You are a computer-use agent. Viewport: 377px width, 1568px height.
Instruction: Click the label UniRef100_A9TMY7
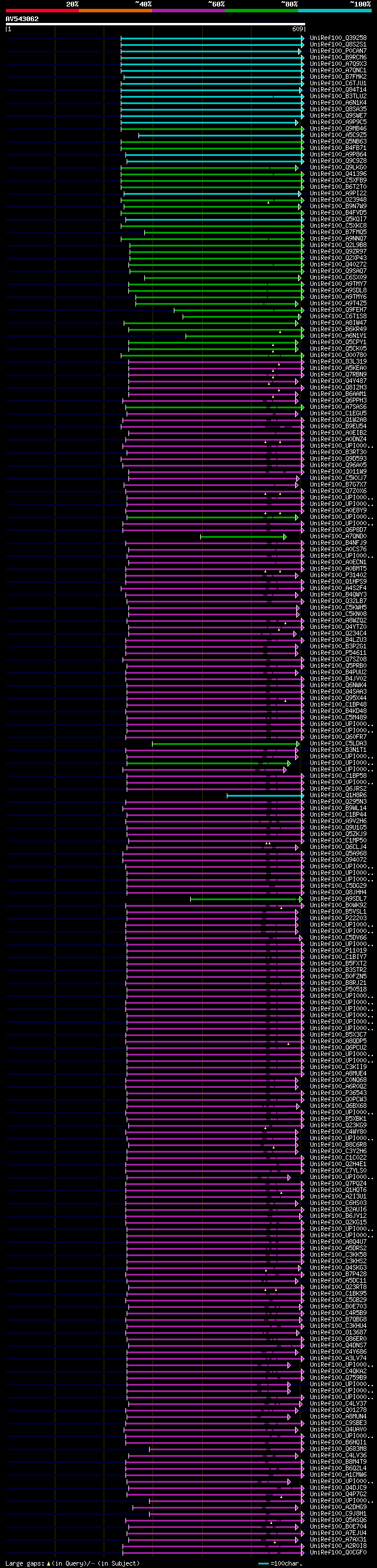coord(338,284)
